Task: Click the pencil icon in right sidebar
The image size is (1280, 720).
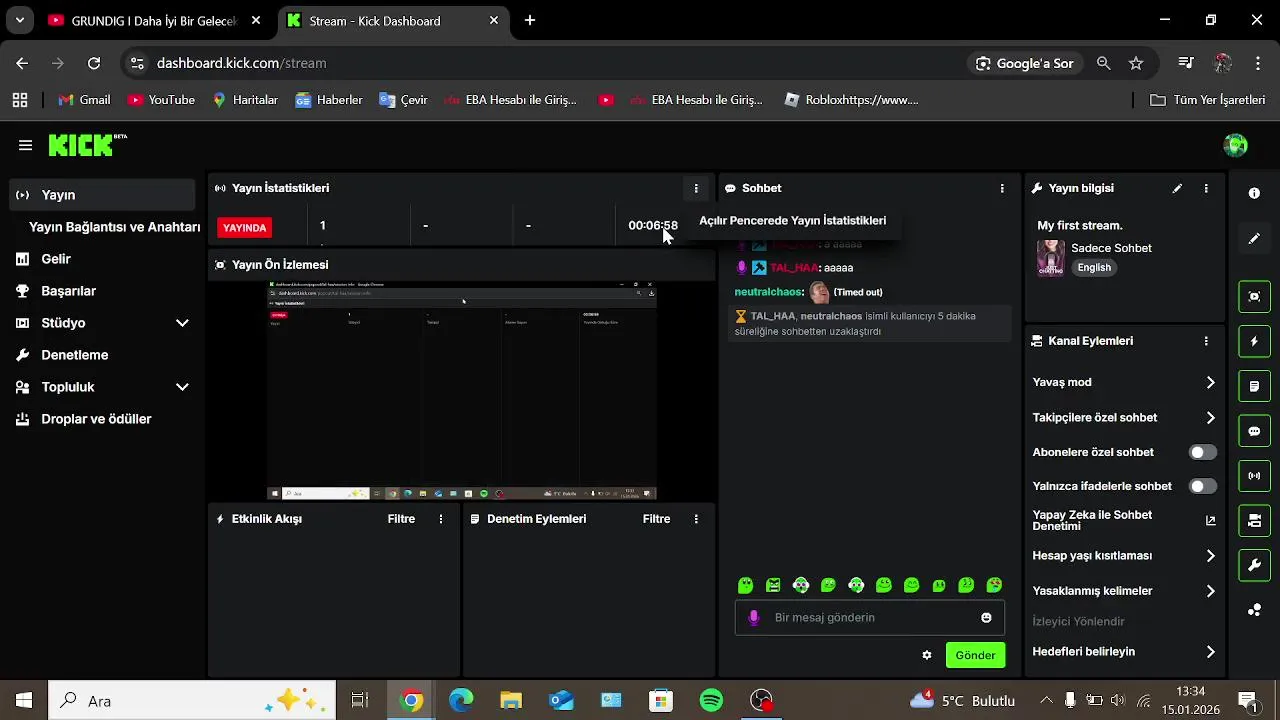Action: coord(1254,239)
